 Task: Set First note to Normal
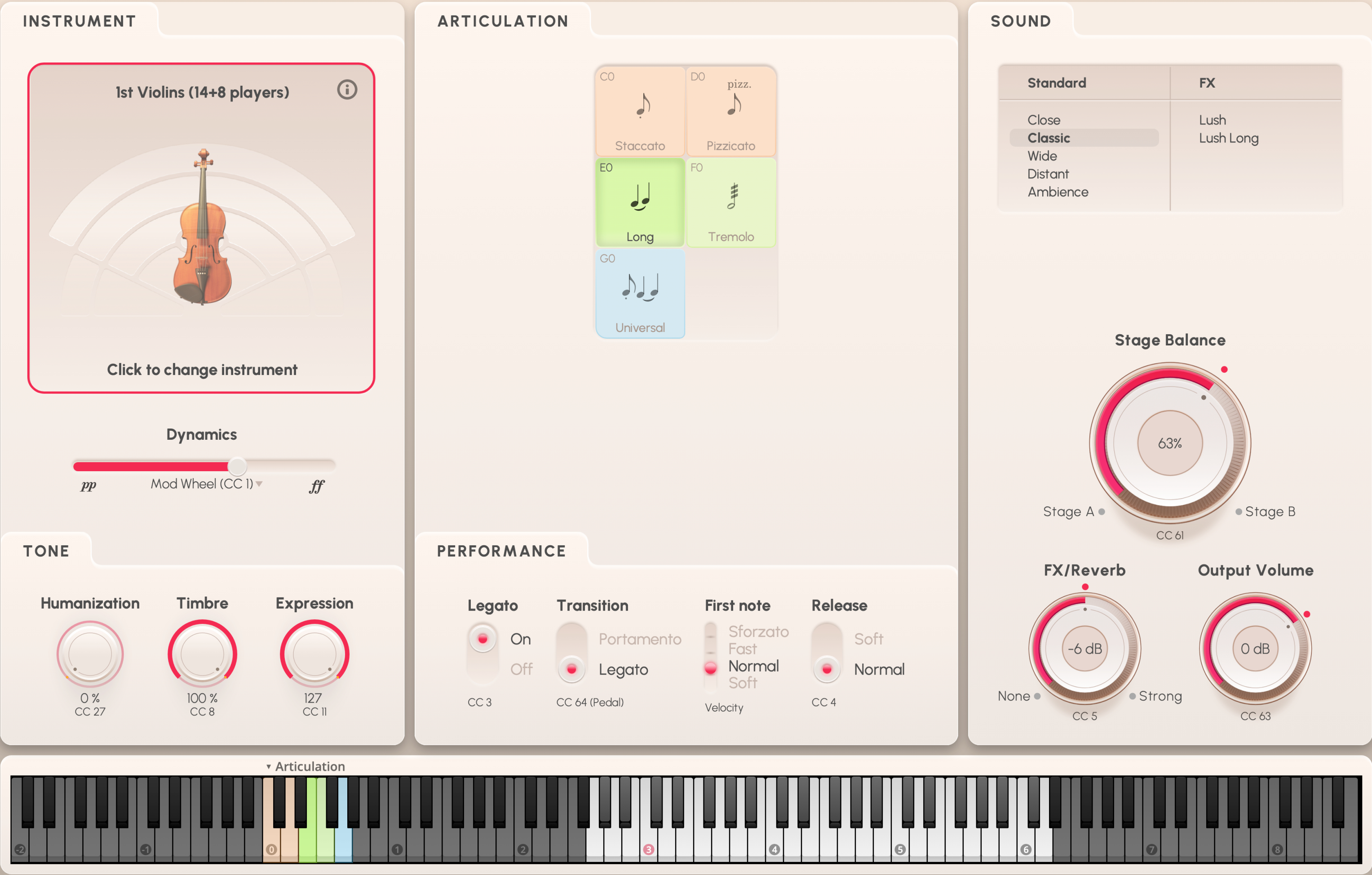pos(753,666)
